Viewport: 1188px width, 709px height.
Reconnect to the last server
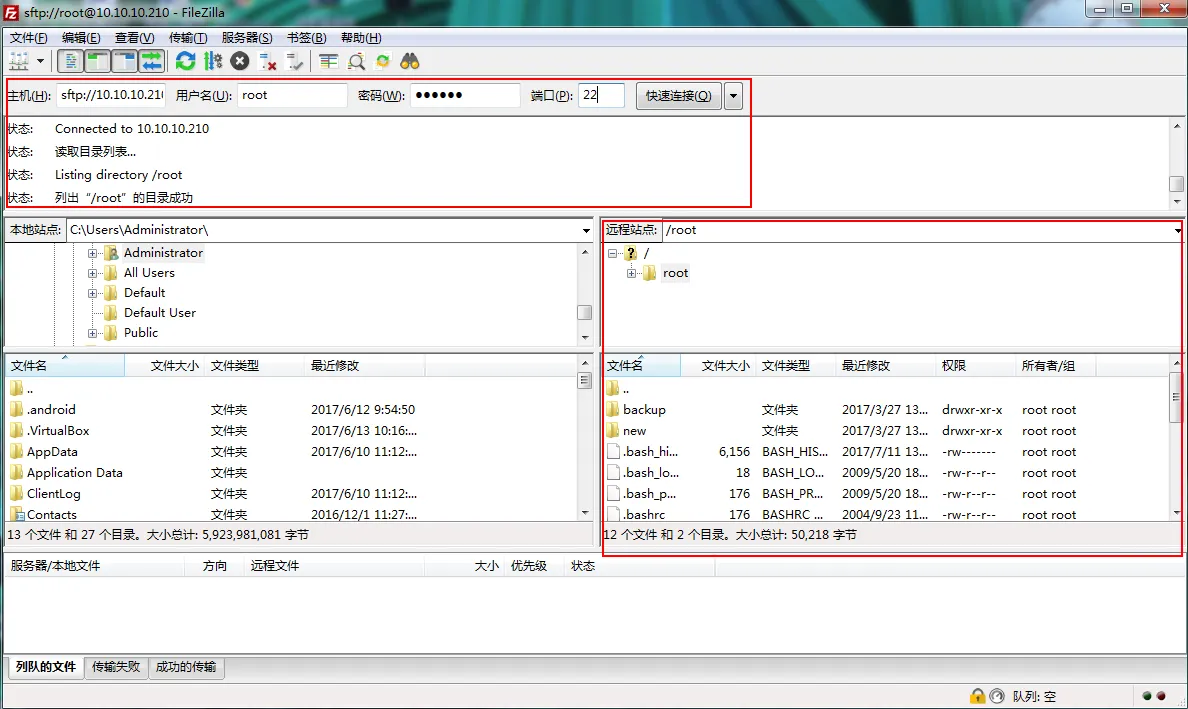[295, 61]
